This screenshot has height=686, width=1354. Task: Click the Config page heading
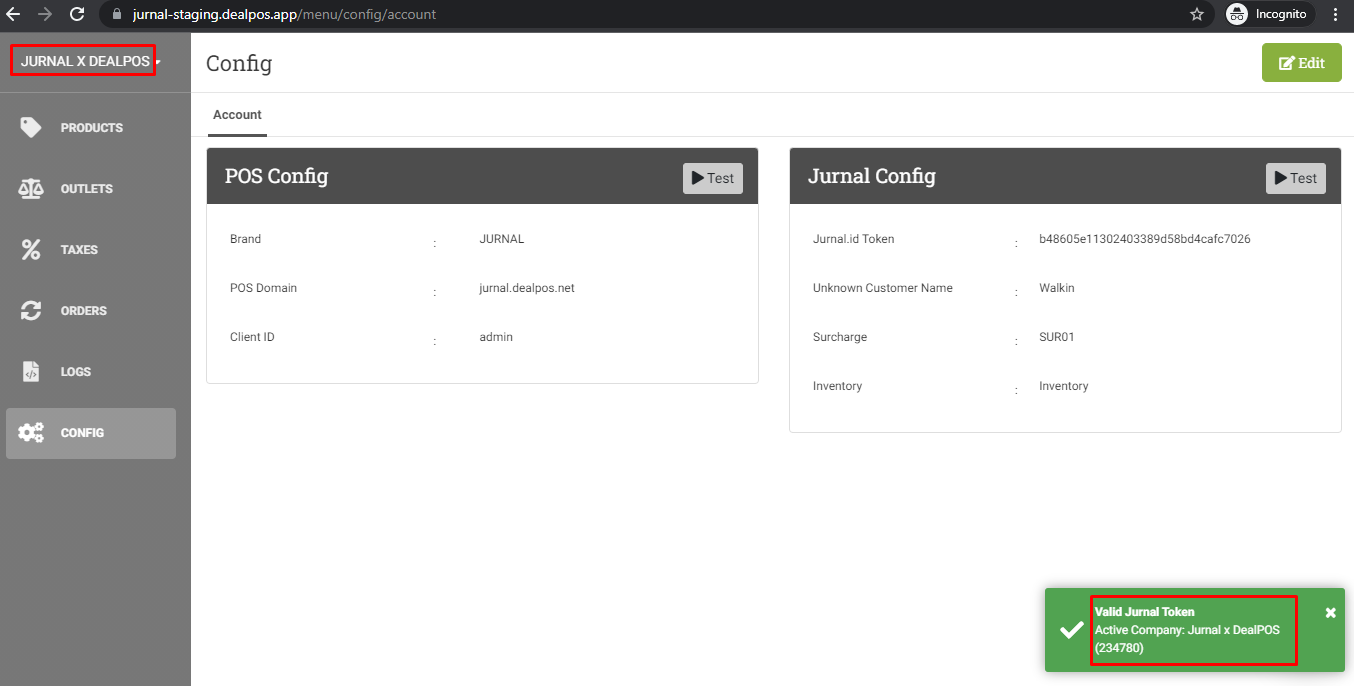[x=239, y=63]
